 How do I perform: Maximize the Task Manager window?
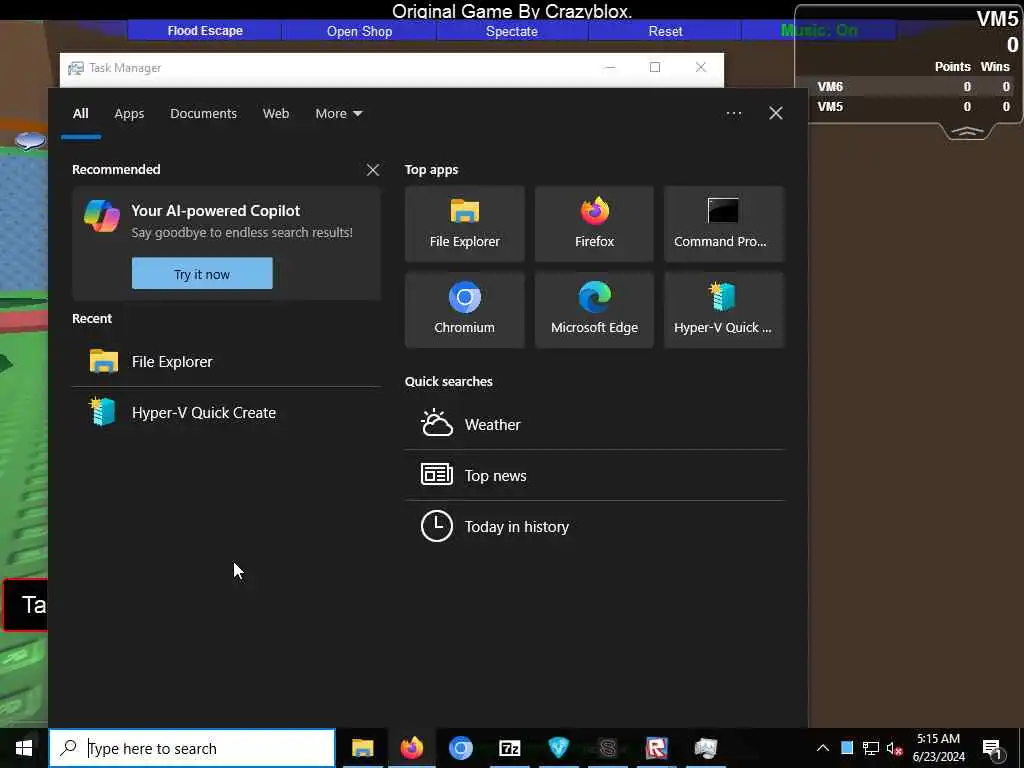point(655,67)
